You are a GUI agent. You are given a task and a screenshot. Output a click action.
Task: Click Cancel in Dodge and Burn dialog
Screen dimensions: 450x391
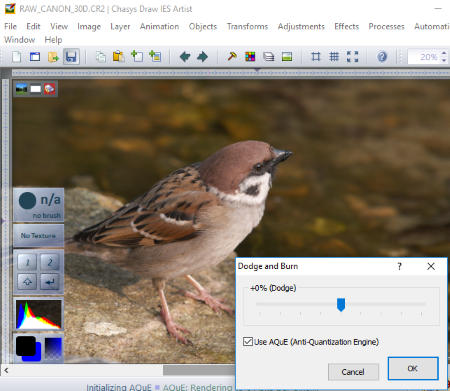(353, 372)
